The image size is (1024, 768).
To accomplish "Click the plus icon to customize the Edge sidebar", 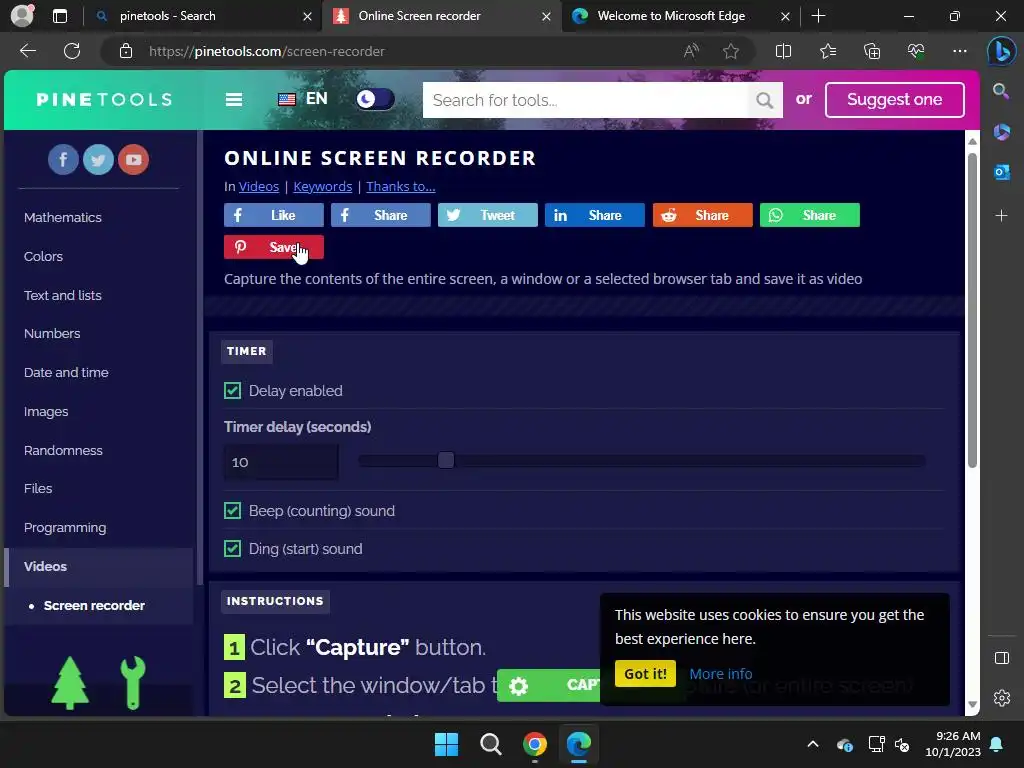I will pyautogui.click(x=1001, y=216).
